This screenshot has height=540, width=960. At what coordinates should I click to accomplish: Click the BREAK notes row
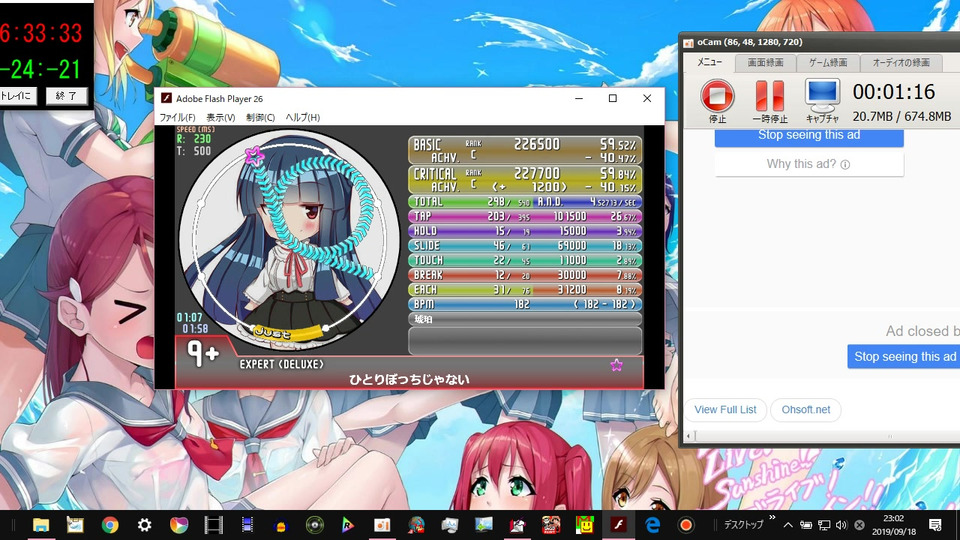(525, 275)
